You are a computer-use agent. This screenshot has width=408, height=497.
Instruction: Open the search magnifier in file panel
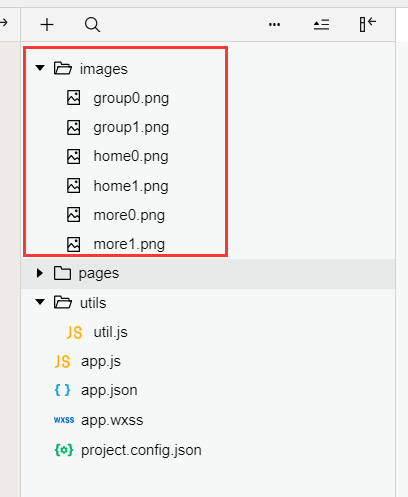coord(92,25)
